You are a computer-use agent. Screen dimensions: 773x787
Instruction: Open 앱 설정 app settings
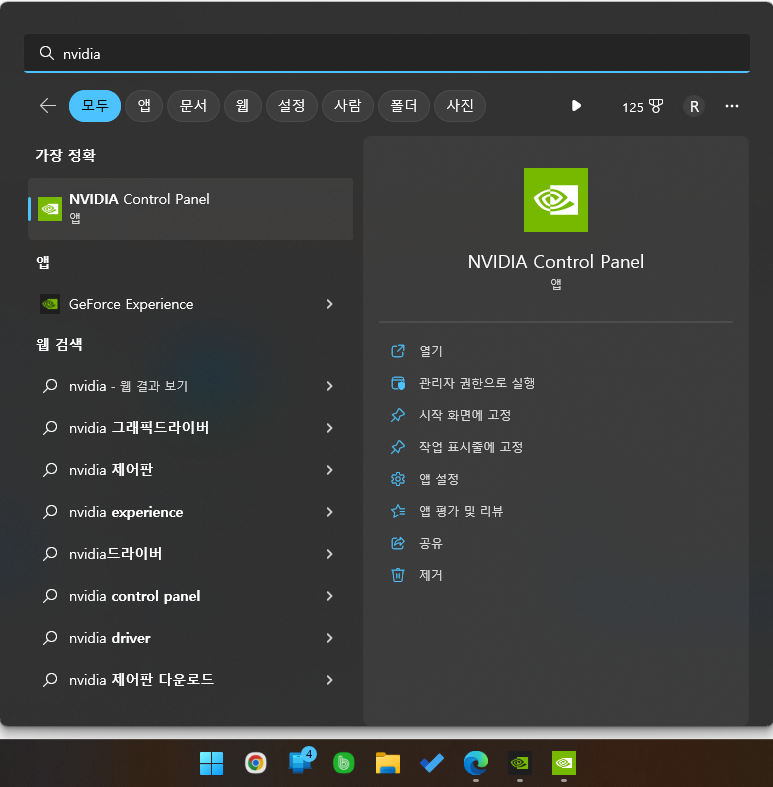pyautogui.click(x=439, y=479)
